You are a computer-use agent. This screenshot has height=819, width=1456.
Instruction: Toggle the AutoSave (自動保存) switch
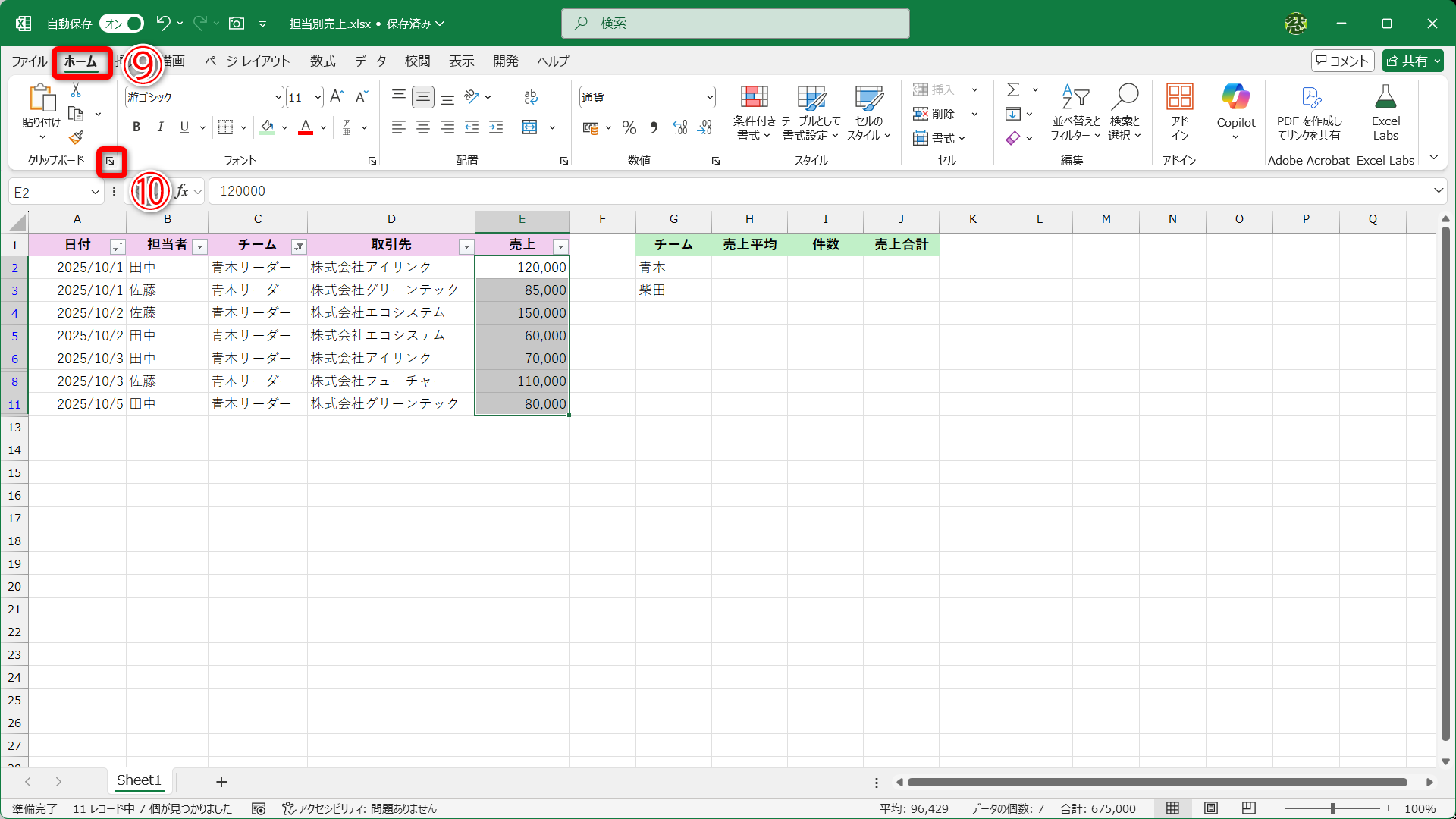pyautogui.click(x=122, y=24)
